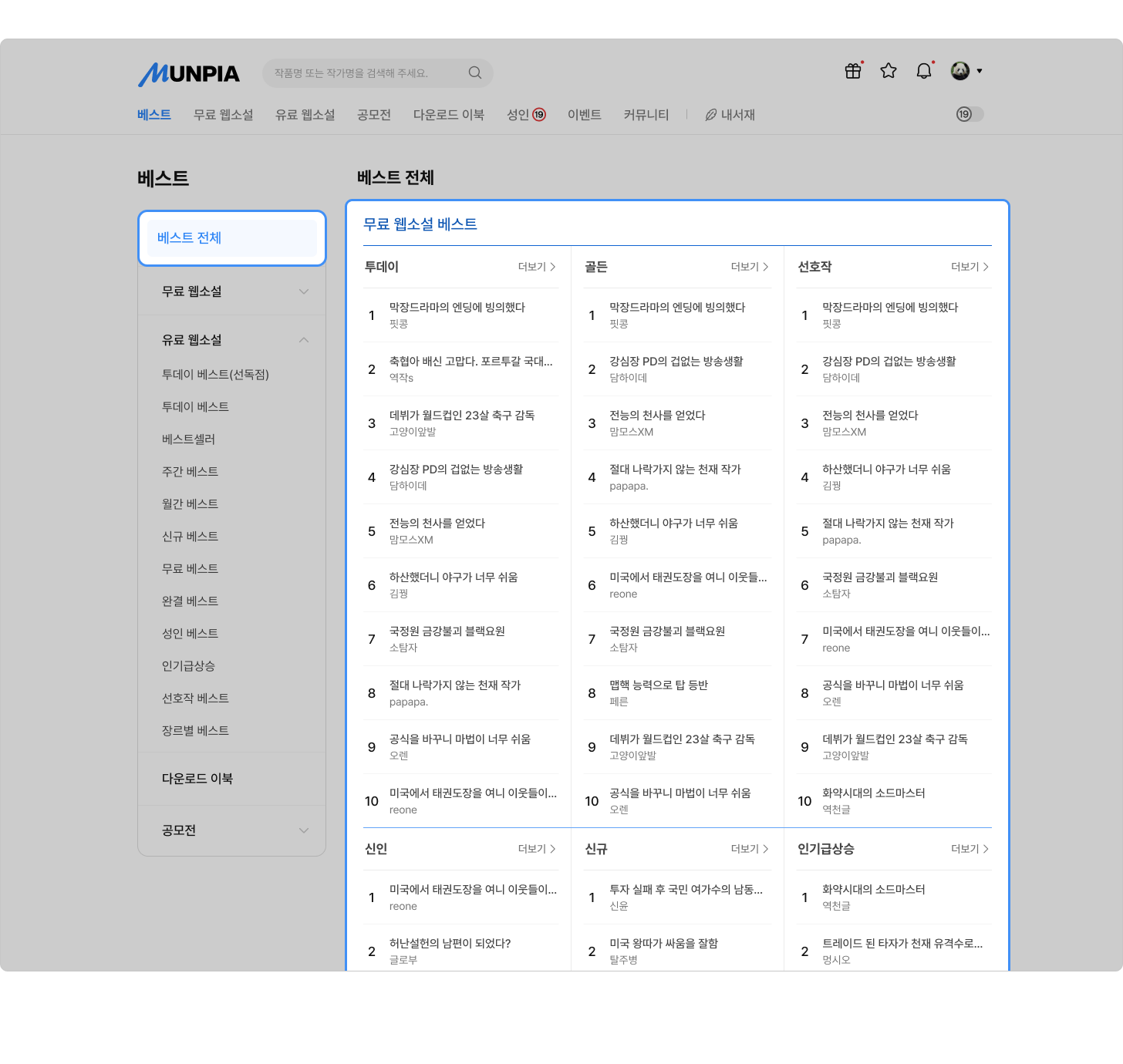
Task: Open the 커뮤니티 nav tab
Action: coord(646,115)
